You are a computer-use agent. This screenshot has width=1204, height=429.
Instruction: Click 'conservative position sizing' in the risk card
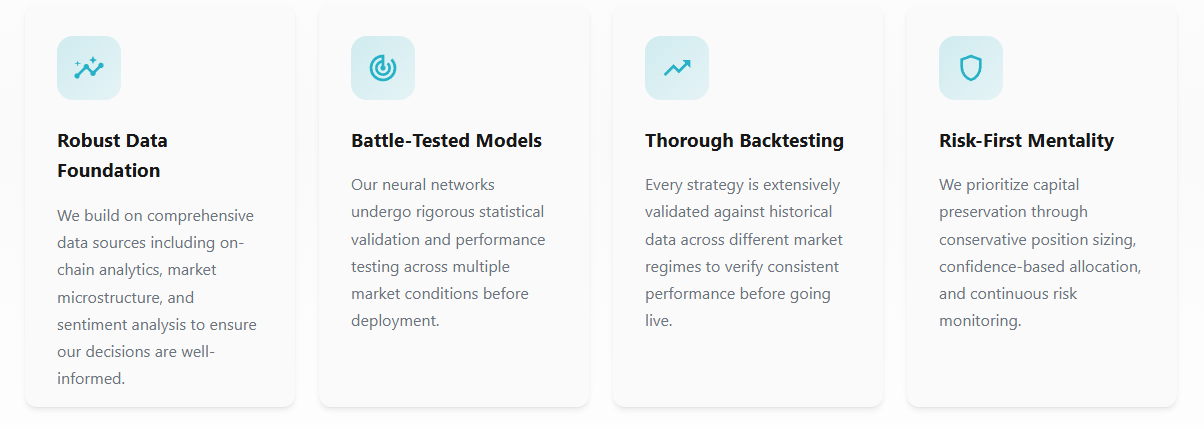click(x=1036, y=240)
